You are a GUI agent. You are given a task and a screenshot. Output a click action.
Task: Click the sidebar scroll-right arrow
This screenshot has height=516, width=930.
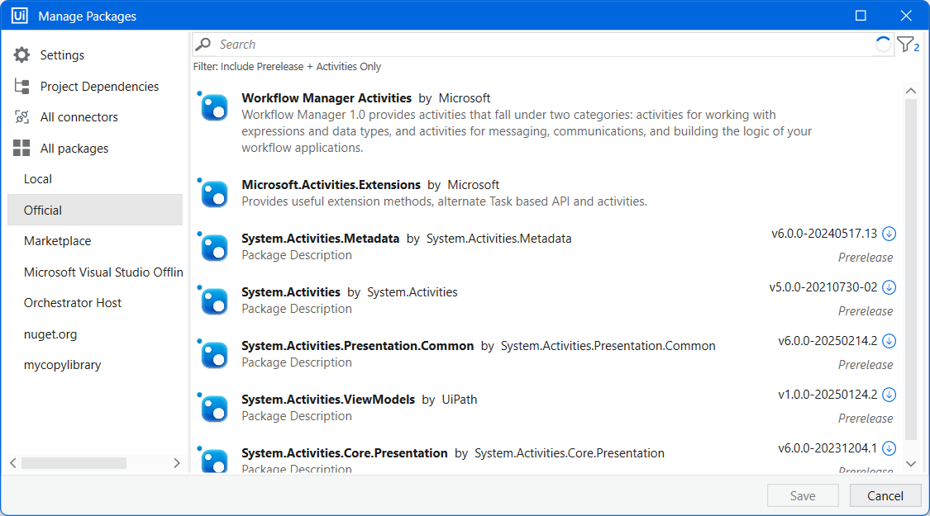[177, 463]
